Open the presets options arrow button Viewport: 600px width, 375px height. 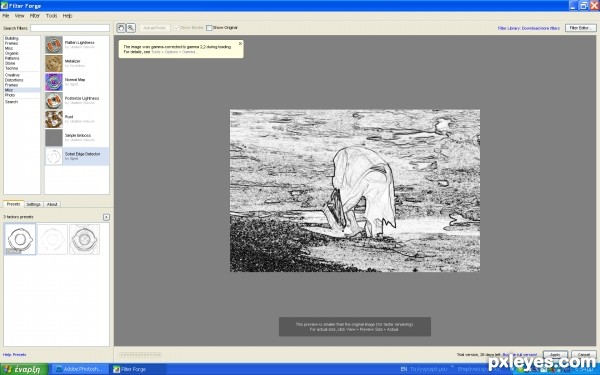(106, 217)
